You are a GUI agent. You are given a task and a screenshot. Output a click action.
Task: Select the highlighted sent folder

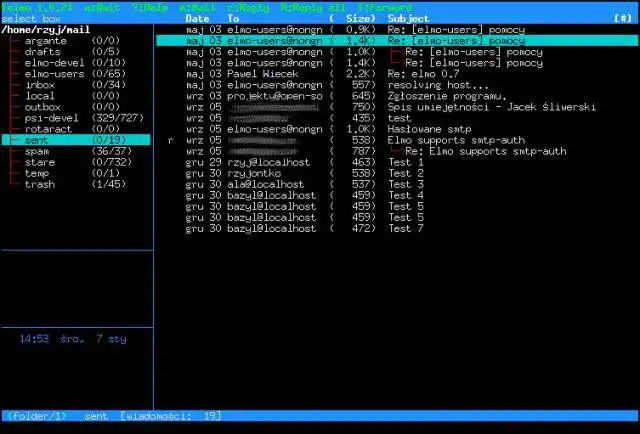[x=76, y=140]
